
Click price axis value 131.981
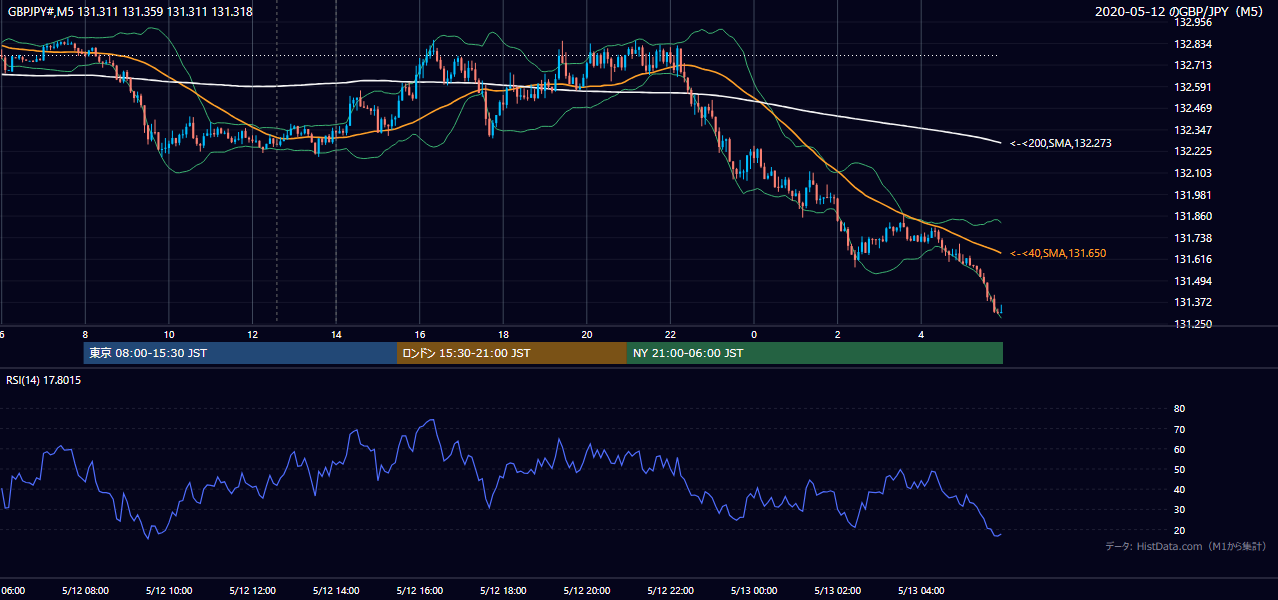(1193, 195)
